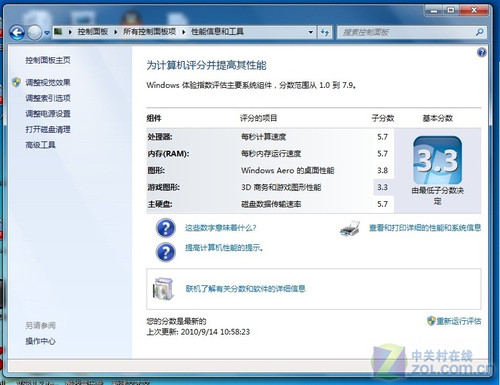Click question icon beside 提高计算机性能的提示
Image resolution: width=500 pixels, height=385 pixels.
pyautogui.click(x=165, y=252)
